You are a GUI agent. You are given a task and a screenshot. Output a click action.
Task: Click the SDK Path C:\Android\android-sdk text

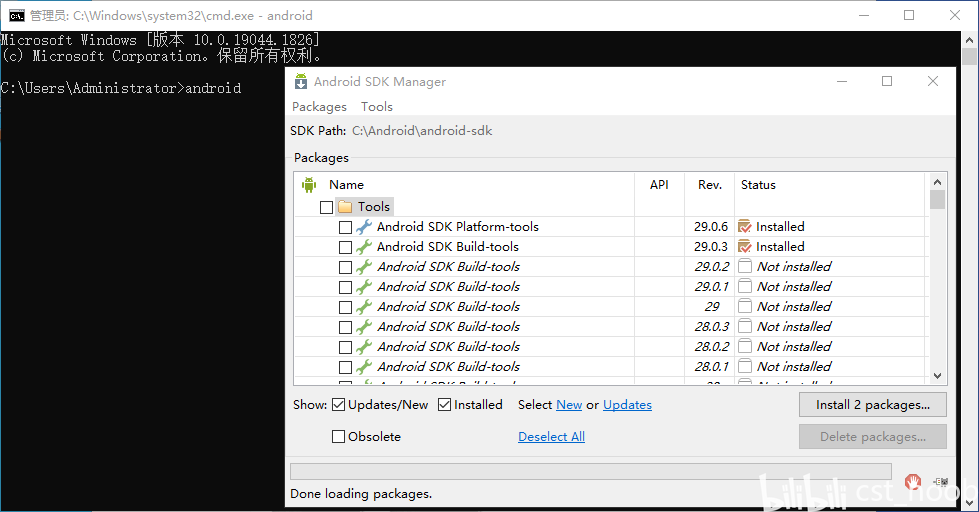tap(422, 131)
